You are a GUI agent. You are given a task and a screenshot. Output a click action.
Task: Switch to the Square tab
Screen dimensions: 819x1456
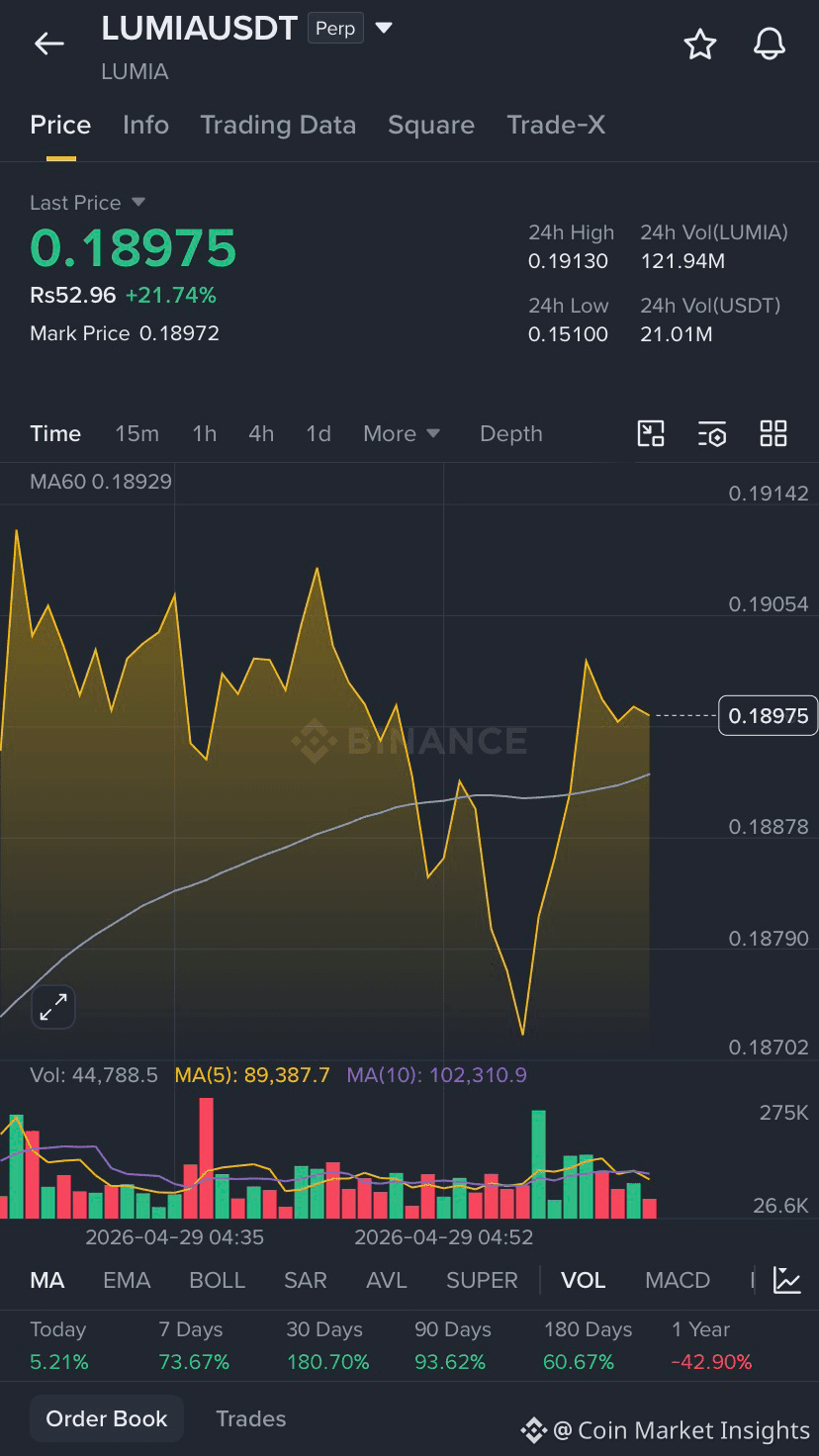coord(431,125)
